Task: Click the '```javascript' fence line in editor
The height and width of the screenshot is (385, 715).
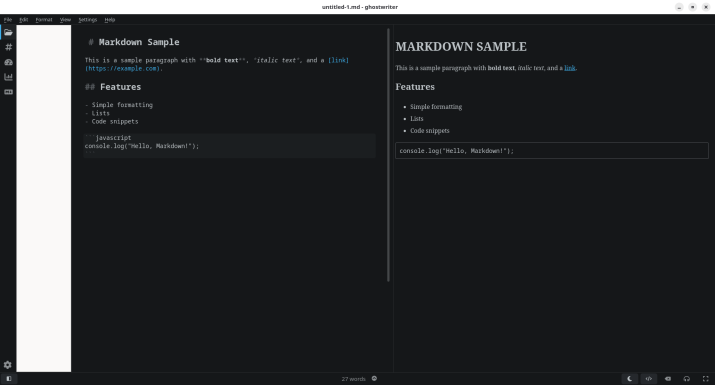Action: 108,138
